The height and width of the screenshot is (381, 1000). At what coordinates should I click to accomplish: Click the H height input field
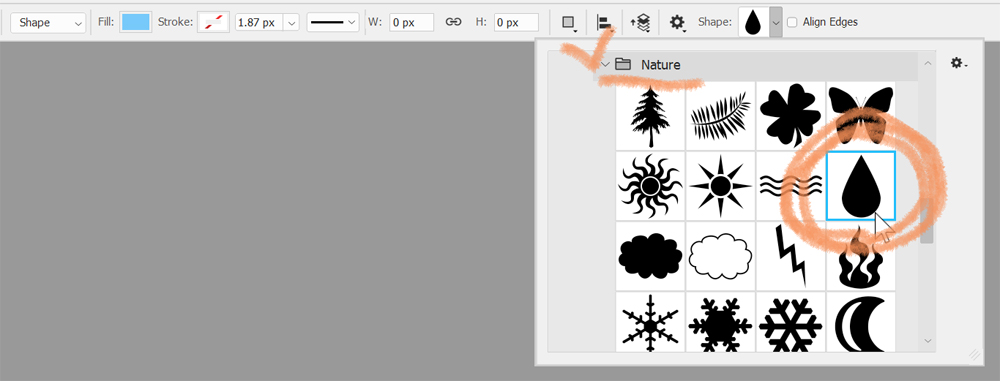point(517,22)
